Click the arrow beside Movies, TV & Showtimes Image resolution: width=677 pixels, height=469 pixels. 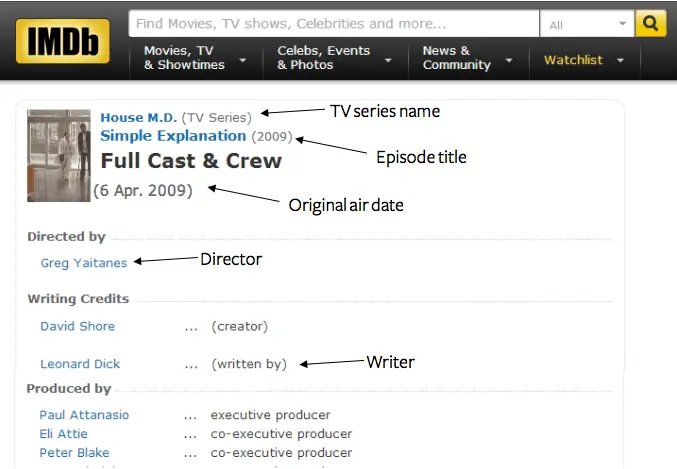coord(243,60)
